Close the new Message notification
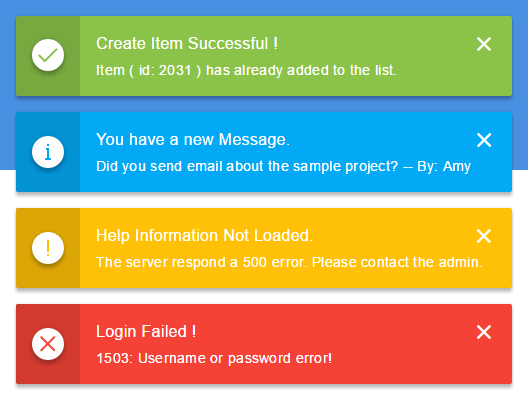528x408 pixels. click(x=484, y=140)
